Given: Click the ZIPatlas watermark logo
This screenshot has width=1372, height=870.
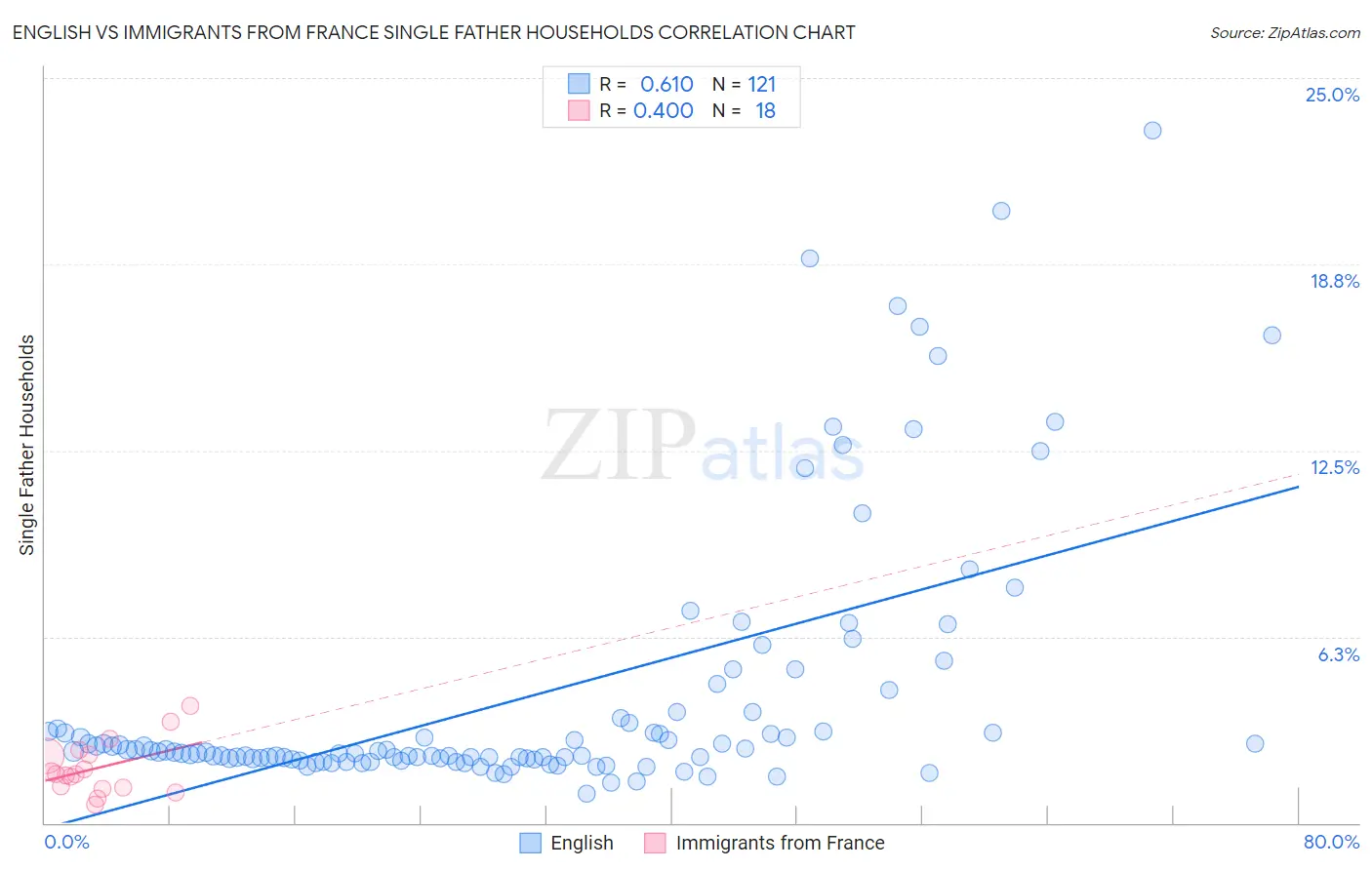Looking at the screenshot, I should pos(703,446).
